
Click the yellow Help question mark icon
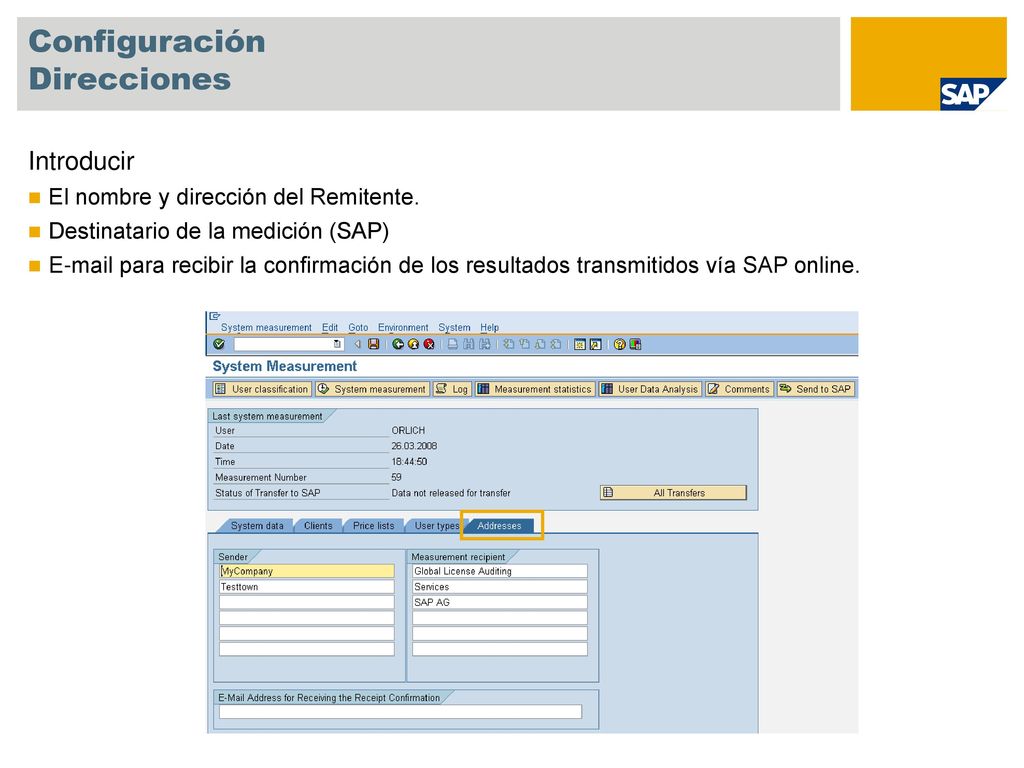click(x=619, y=344)
